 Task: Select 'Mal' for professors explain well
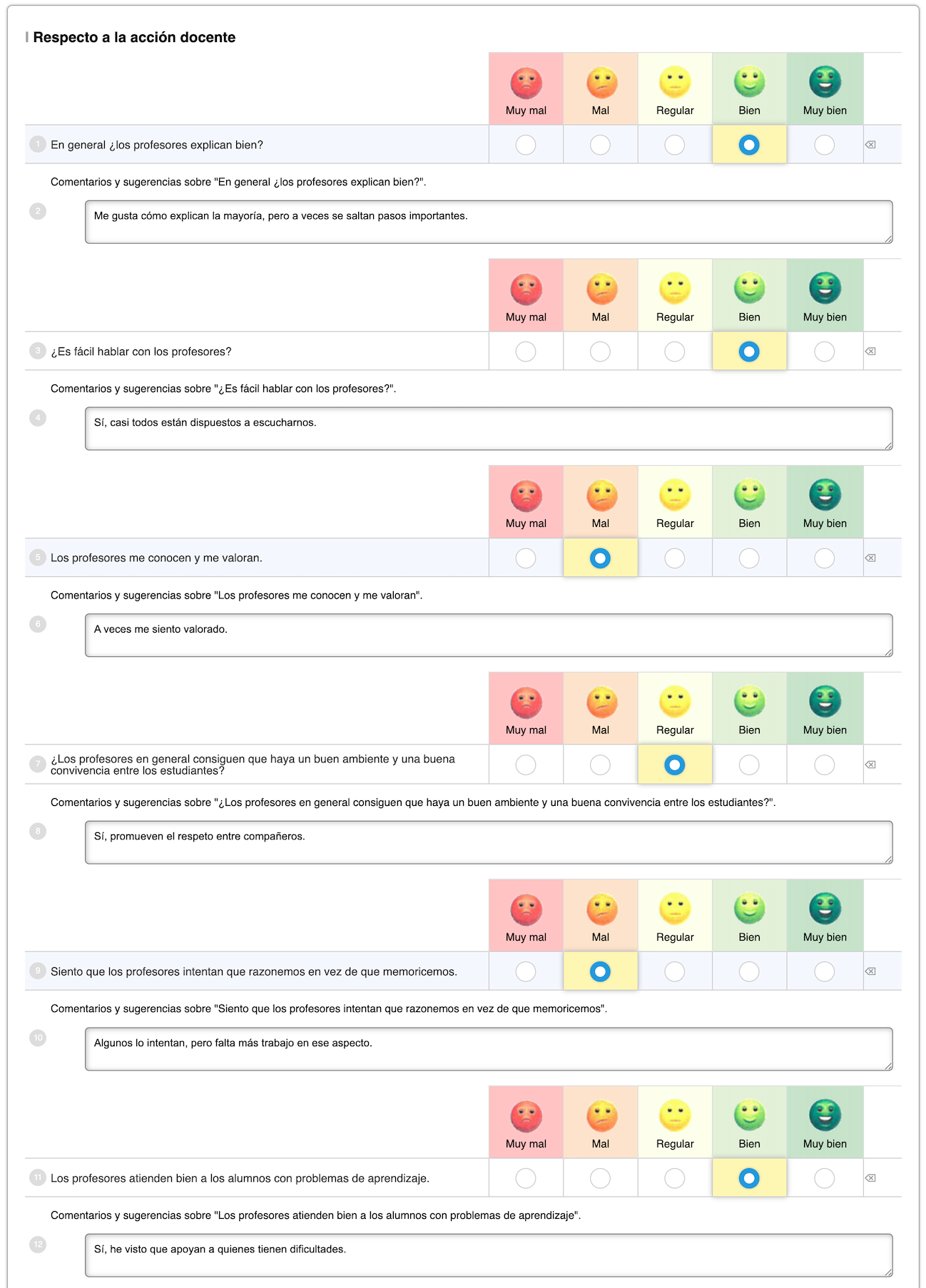[600, 145]
